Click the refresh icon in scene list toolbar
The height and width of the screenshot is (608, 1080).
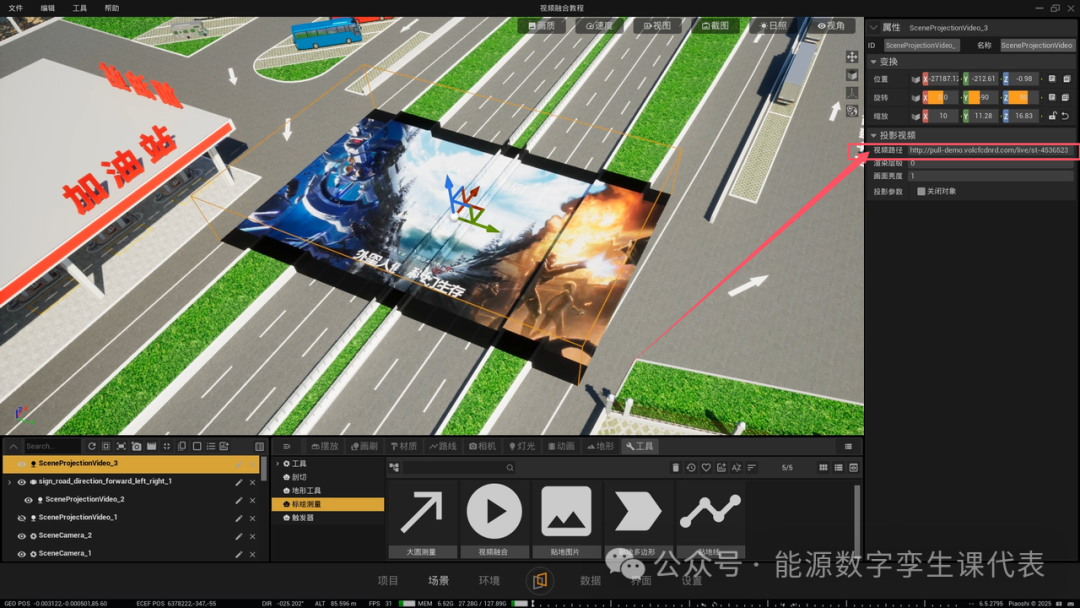(92, 446)
